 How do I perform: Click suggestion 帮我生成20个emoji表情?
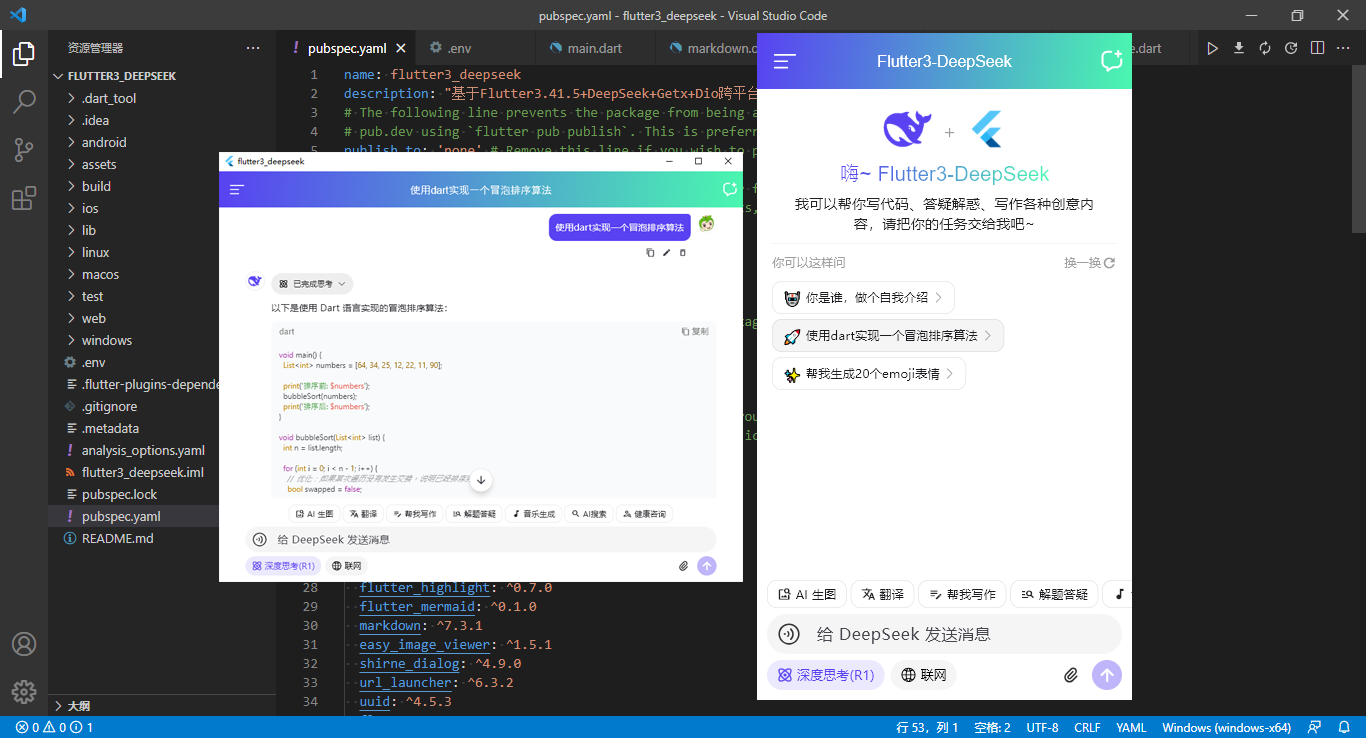tap(868, 374)
